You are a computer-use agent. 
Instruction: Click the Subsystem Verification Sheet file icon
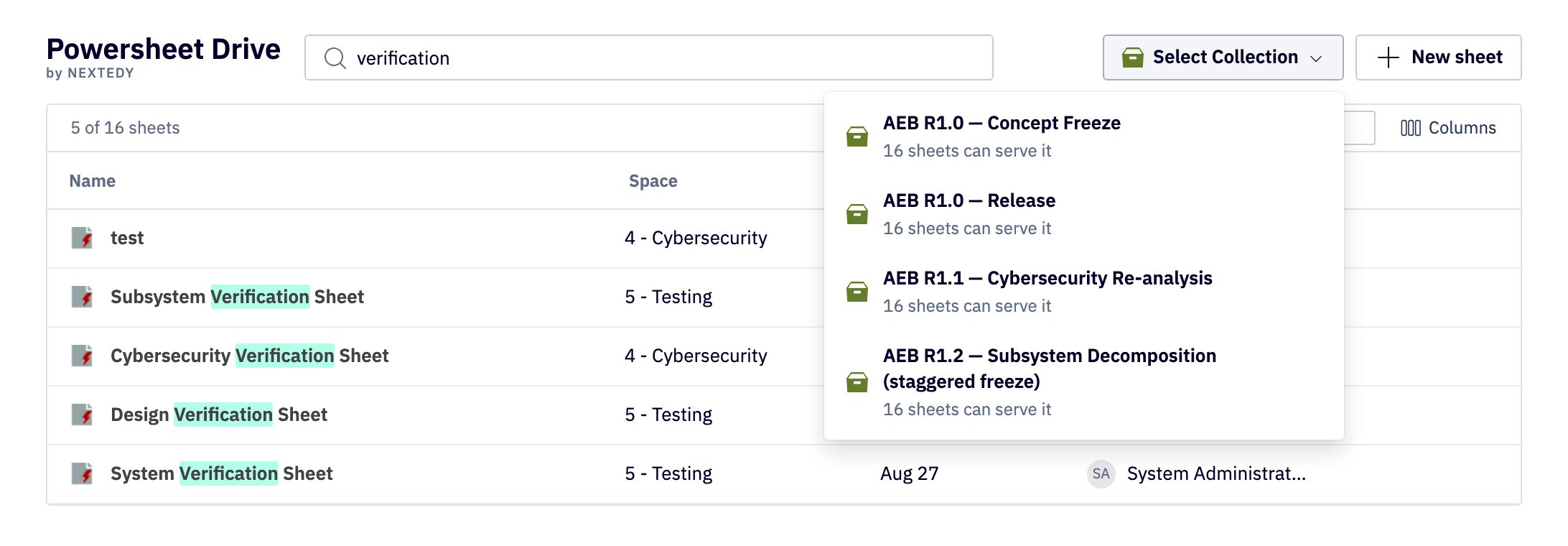(x=82, y=297)
